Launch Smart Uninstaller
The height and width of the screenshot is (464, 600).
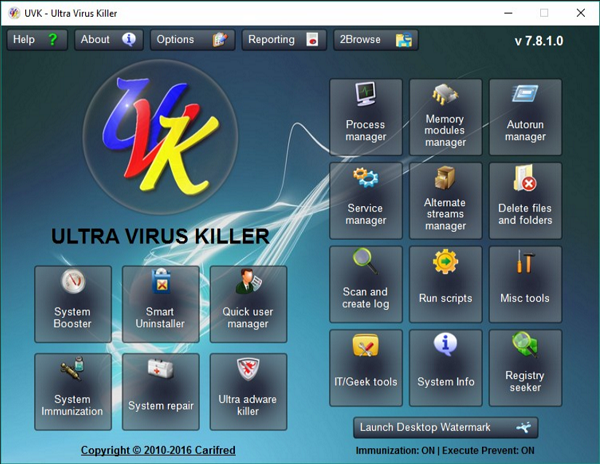[161, 304]
